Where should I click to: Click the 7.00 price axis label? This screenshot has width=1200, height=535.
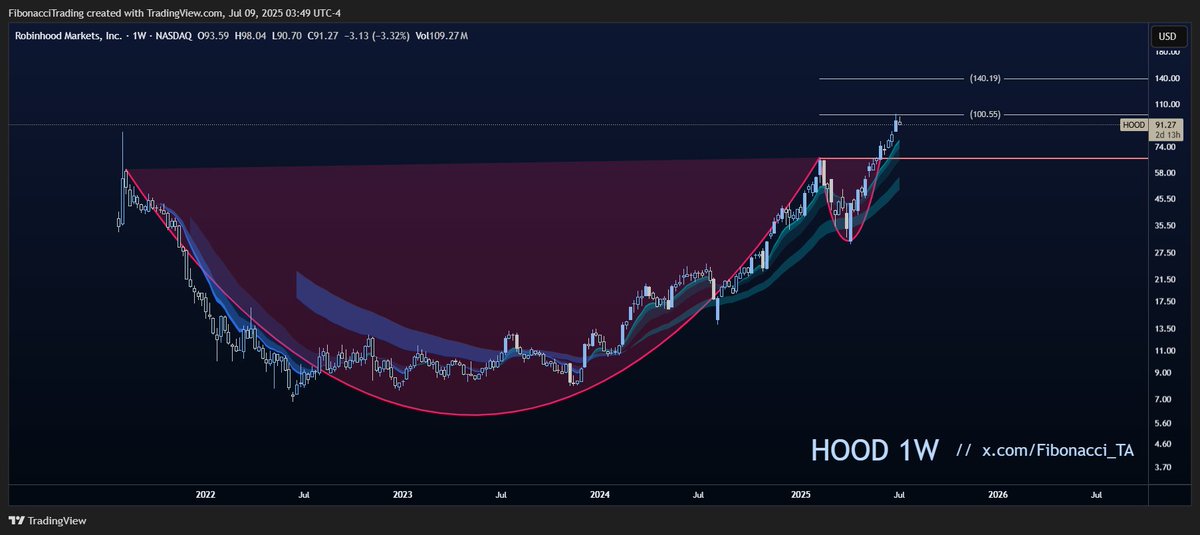coord(1163,399)
